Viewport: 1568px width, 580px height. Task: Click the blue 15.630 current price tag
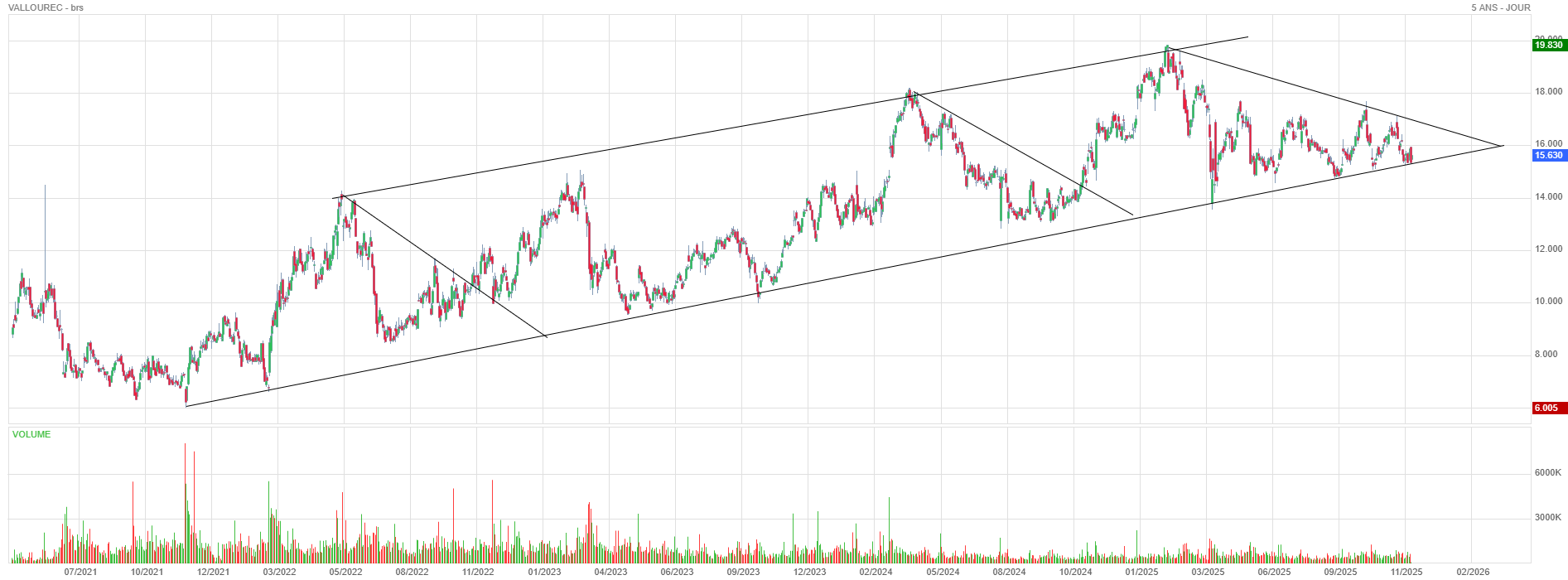[1548, 156]
